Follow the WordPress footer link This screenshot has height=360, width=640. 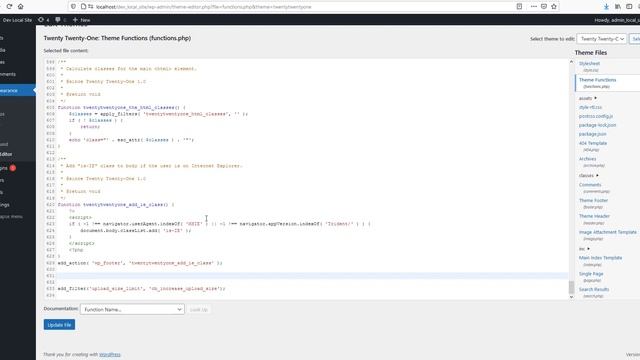click(110, 355)
